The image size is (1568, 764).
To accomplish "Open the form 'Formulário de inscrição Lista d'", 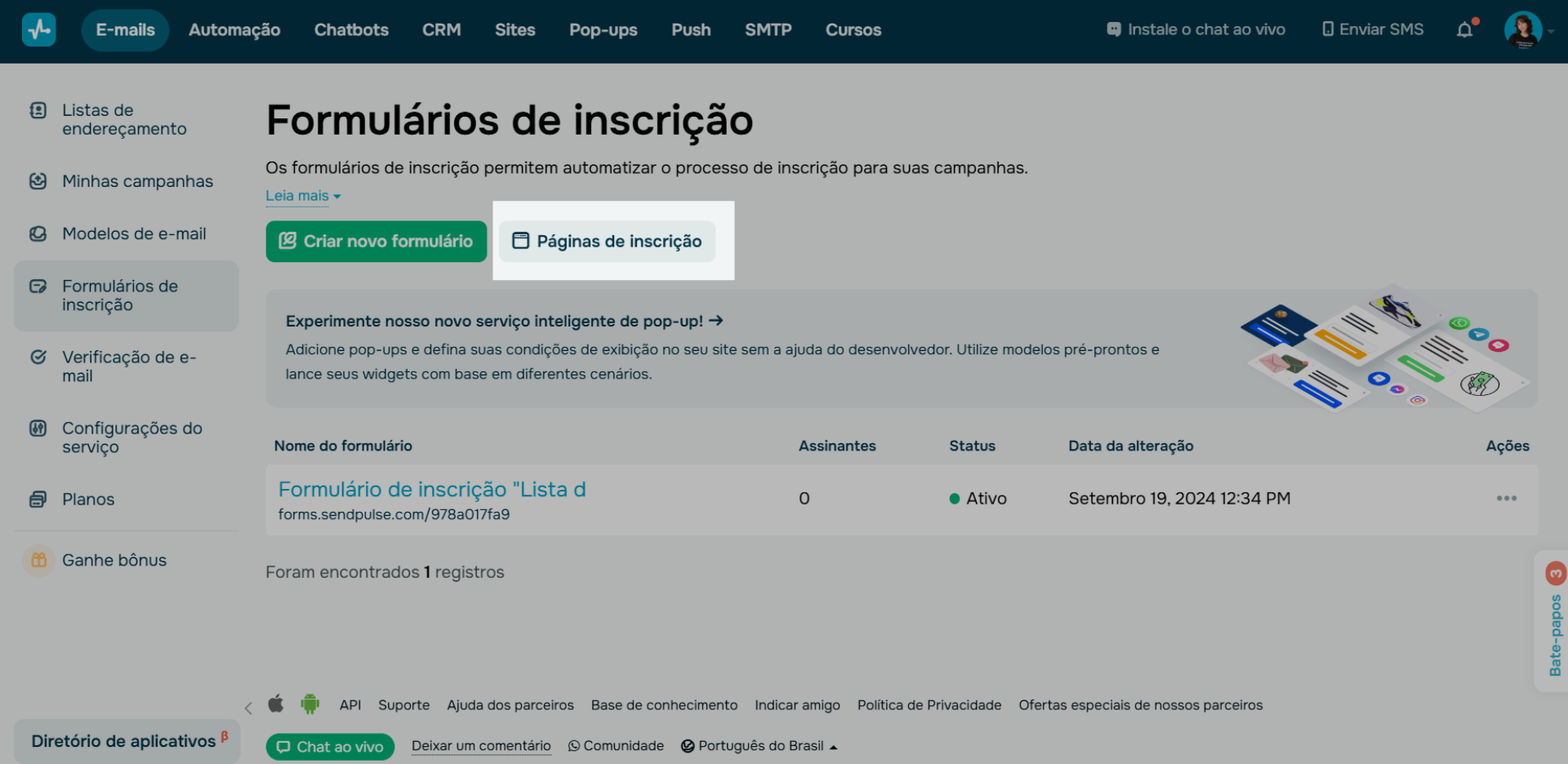I will coord(431,489).
